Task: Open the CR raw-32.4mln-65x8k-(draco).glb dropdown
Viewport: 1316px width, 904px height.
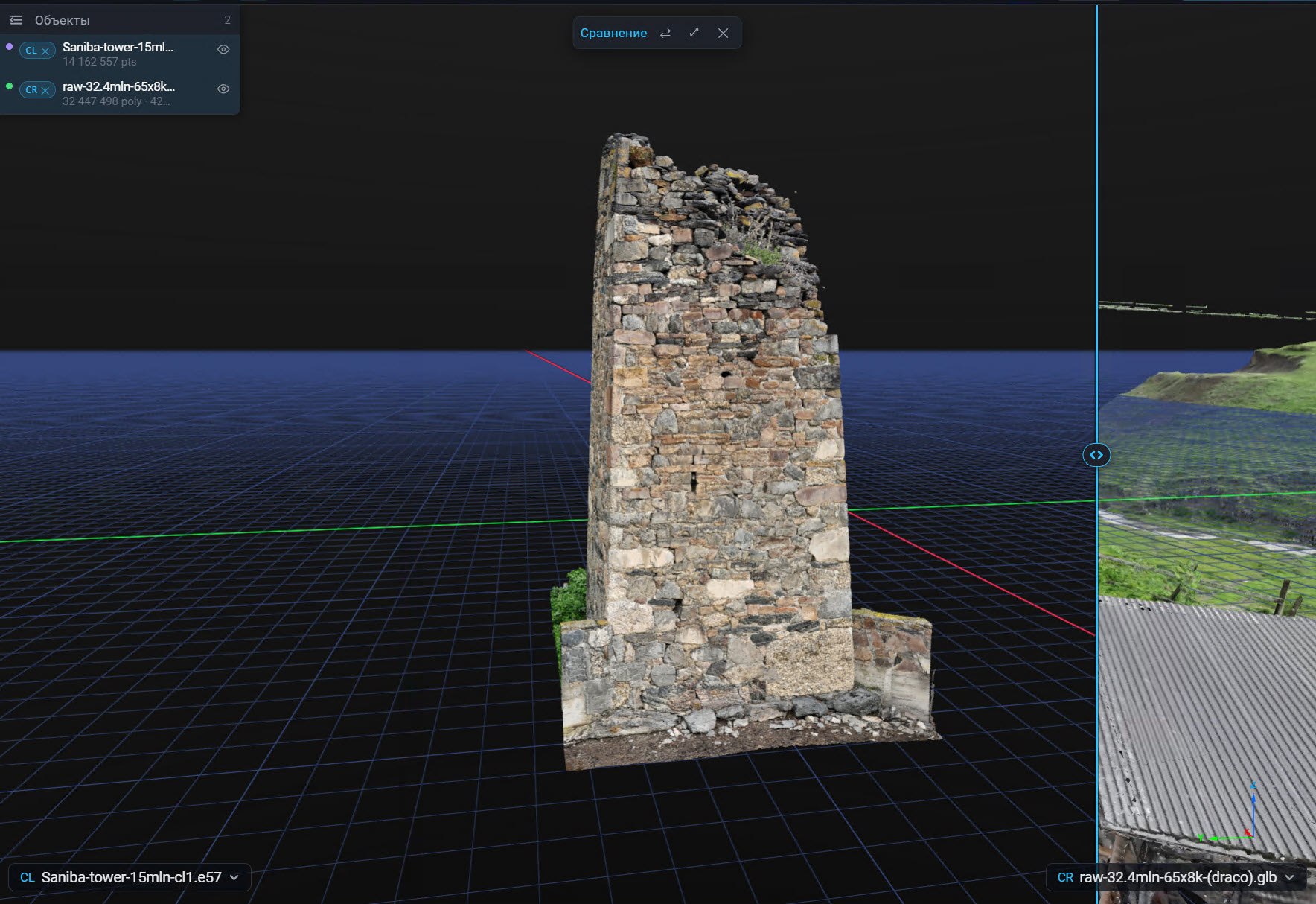Action: click(x=1176, y=877)
